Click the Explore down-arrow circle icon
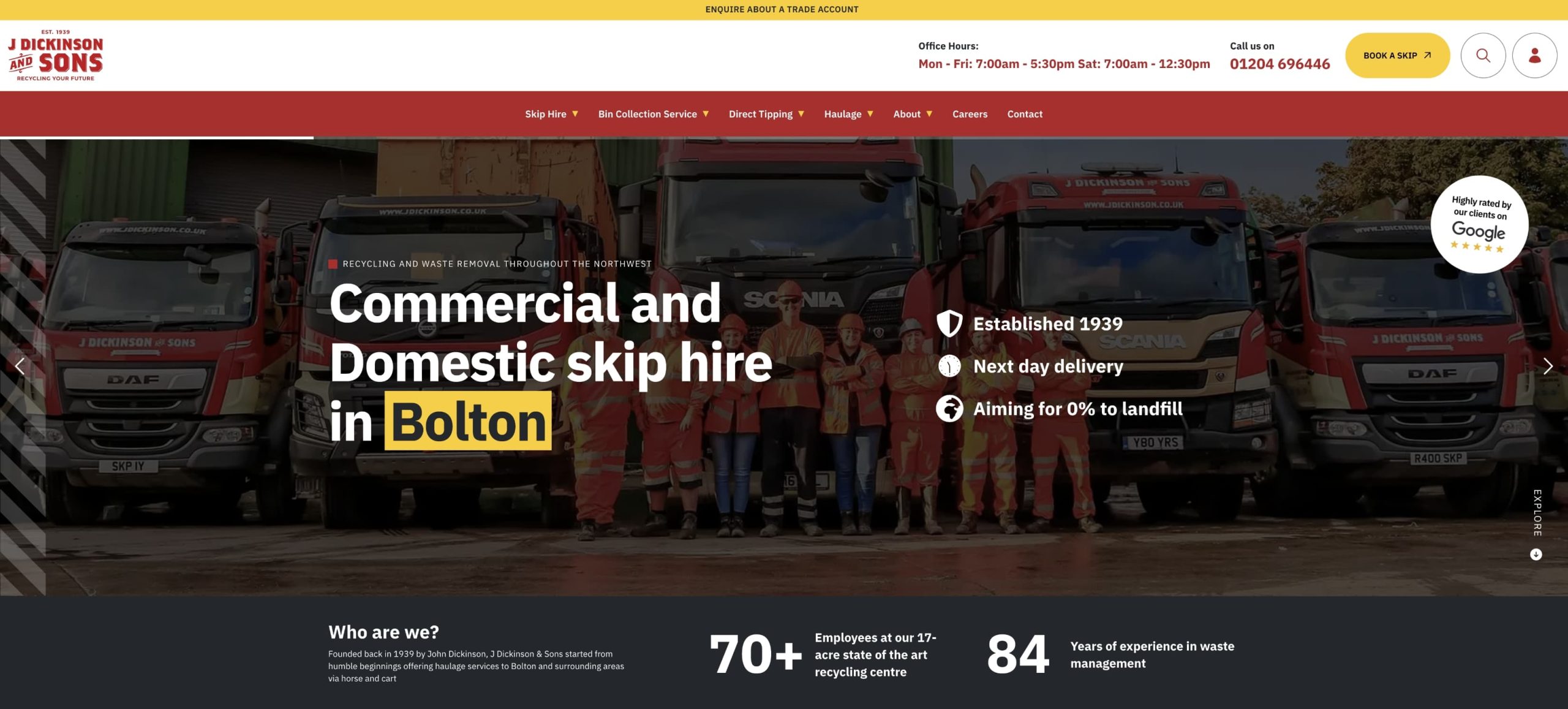The height and width of the screenshot is (709, 1568). [1536, 555]
